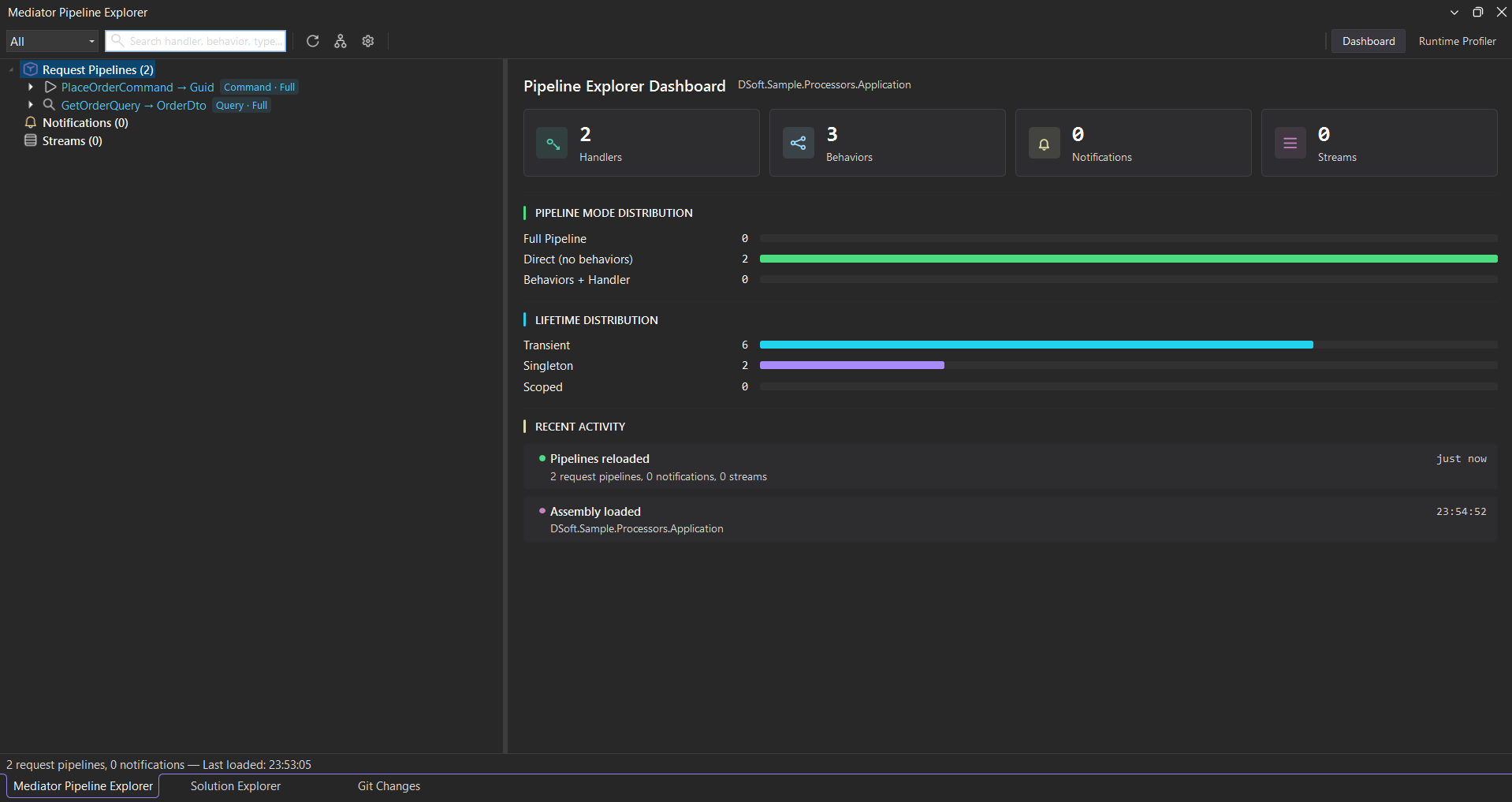
Task: Click the Transient cyan lifetime bar
Action: (1036, 345)
